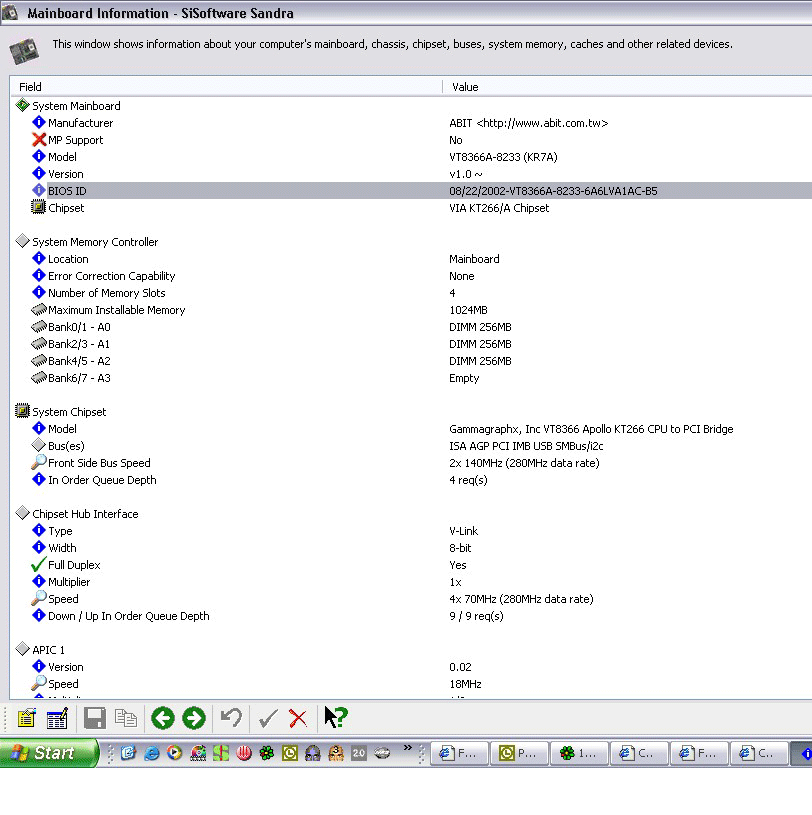This screenshot has width=812, height=815.
Task: Click the System Mainboard green diamond icon
Action: pyautogui.click(x=22, y=105)
